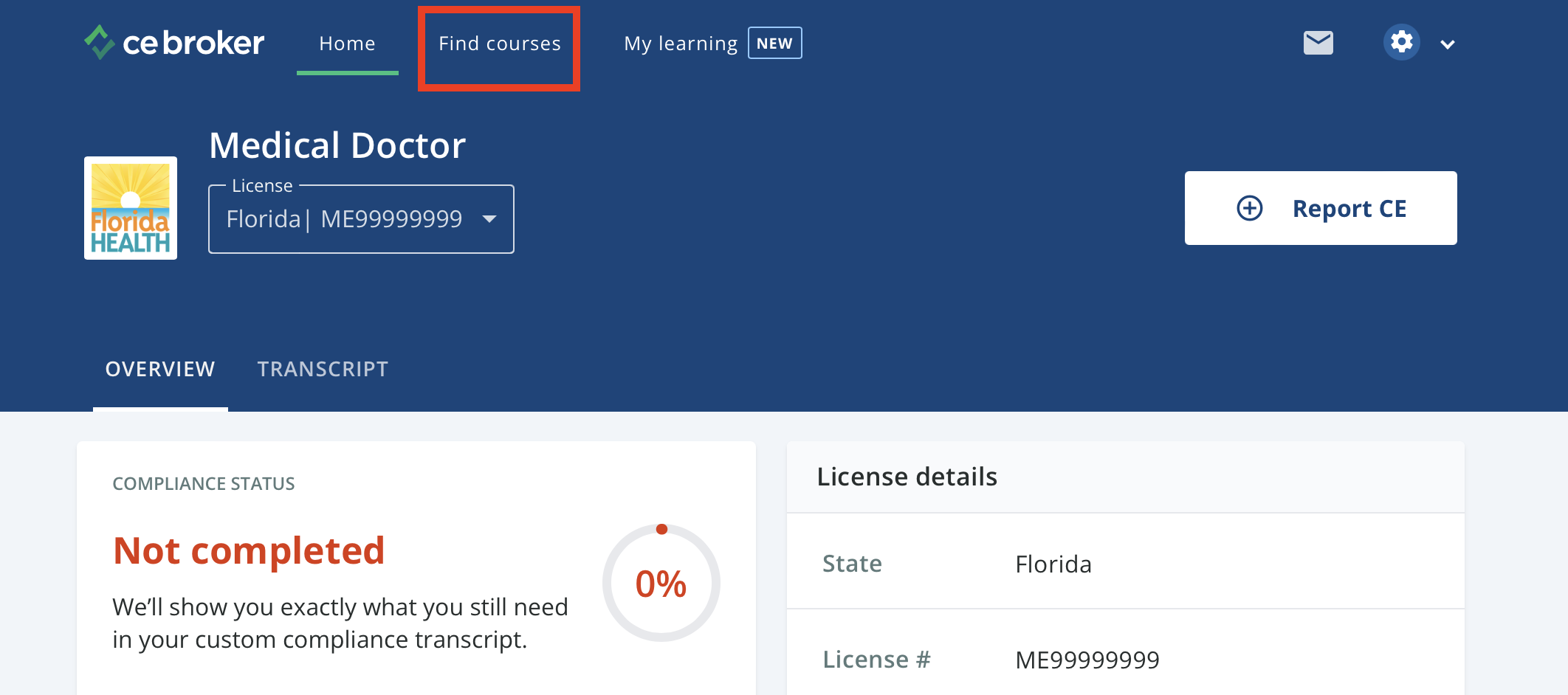The width and height of the screenshot is (1568, 695).
Task: Click the custom compliance transcript description text
Action: pyautogui.click(x=340, y=623)
